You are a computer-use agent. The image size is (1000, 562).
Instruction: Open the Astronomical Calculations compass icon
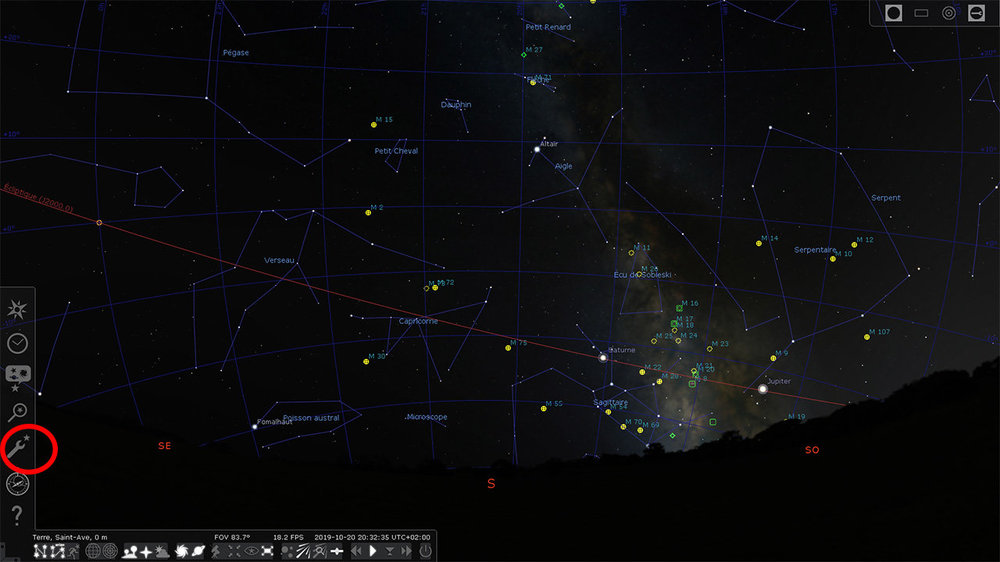point(17,484)
